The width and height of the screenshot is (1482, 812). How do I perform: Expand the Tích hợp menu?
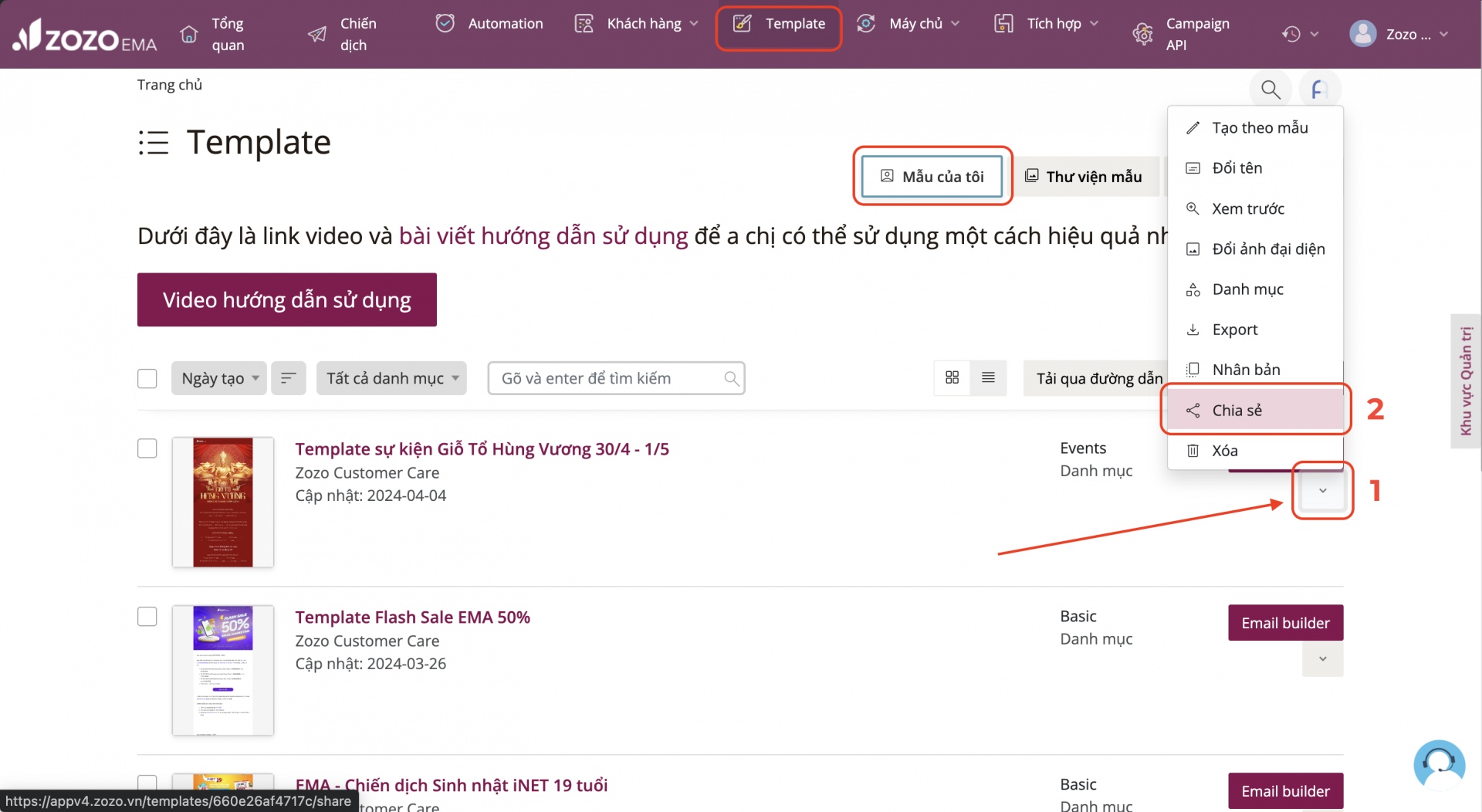coord(1094,23)
